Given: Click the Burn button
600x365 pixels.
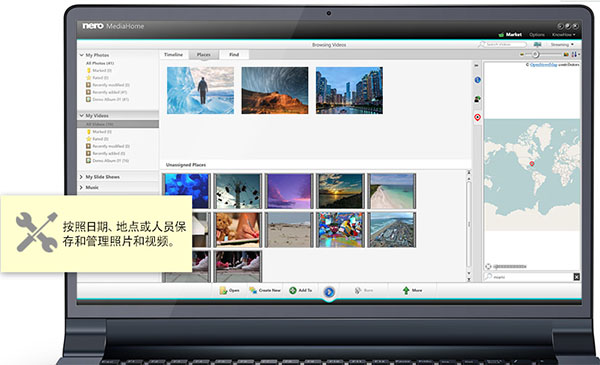Looking at the screenshot, I should pos(364,291).
